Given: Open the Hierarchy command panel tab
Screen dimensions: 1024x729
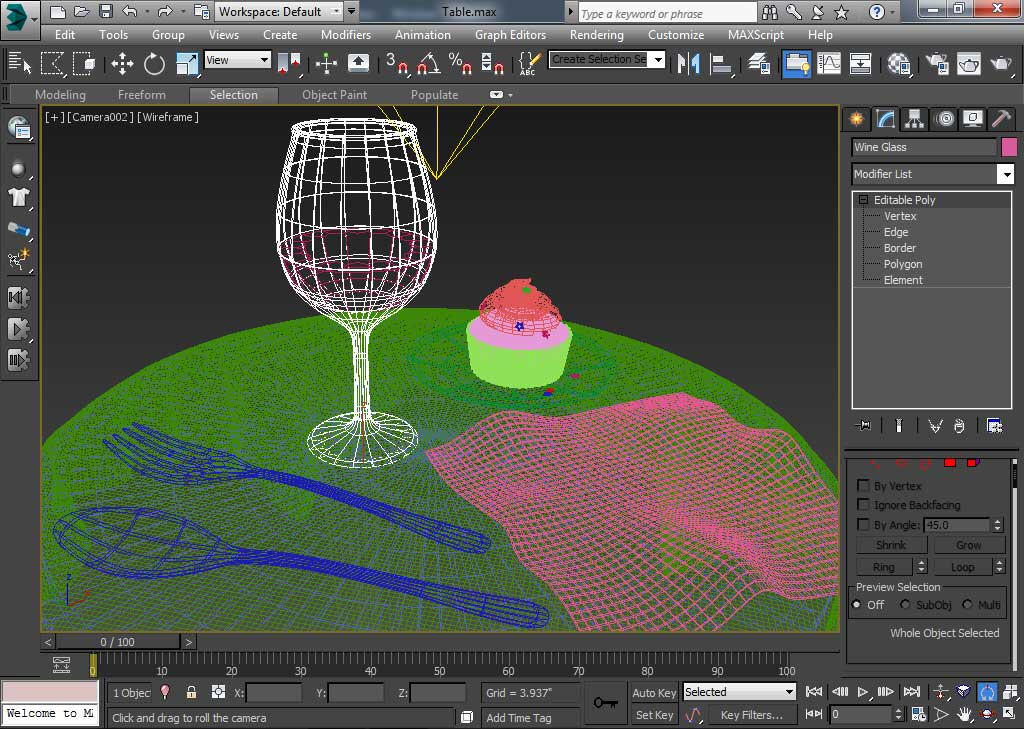Looking at the screenshot, I should tap(914, 119).
